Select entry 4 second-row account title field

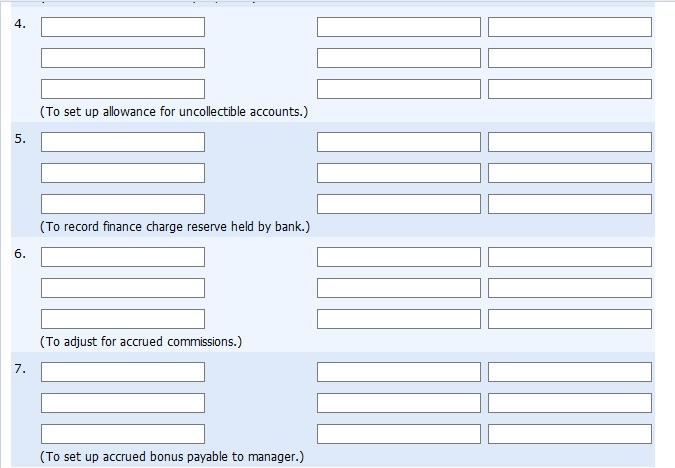point(123,58)
